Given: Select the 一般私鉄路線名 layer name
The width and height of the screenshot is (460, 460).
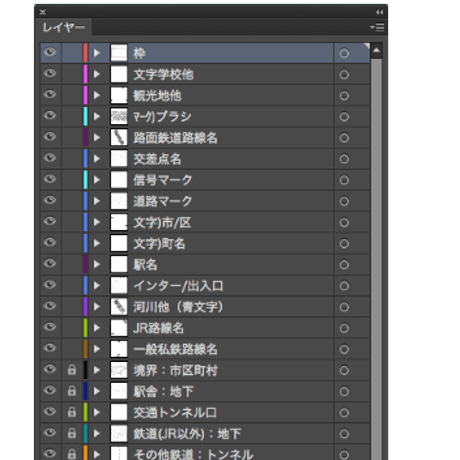Looking at the screenshot, I should coord(175,349).
